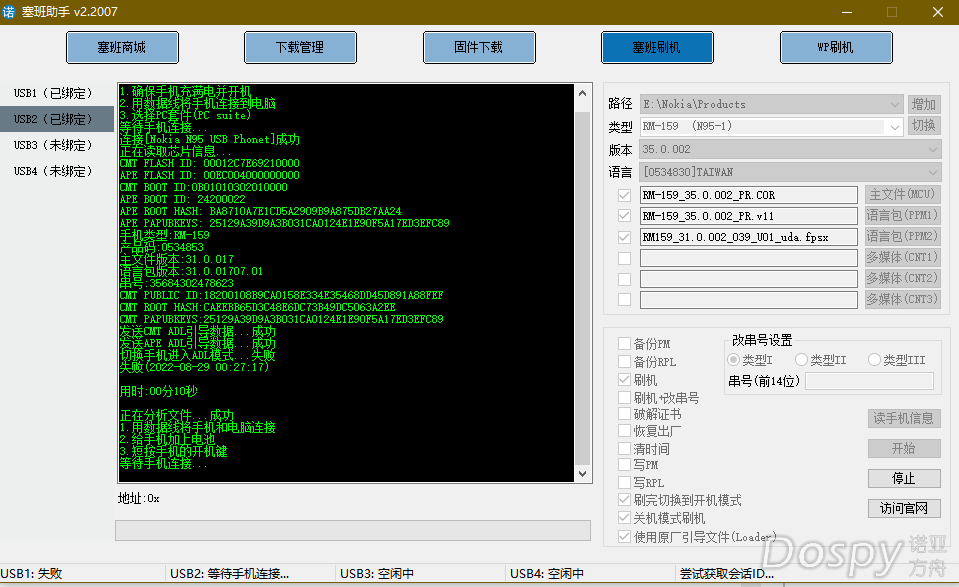Toggle 刷完切换到开机模式 checkbox

(x=624, y=500)
